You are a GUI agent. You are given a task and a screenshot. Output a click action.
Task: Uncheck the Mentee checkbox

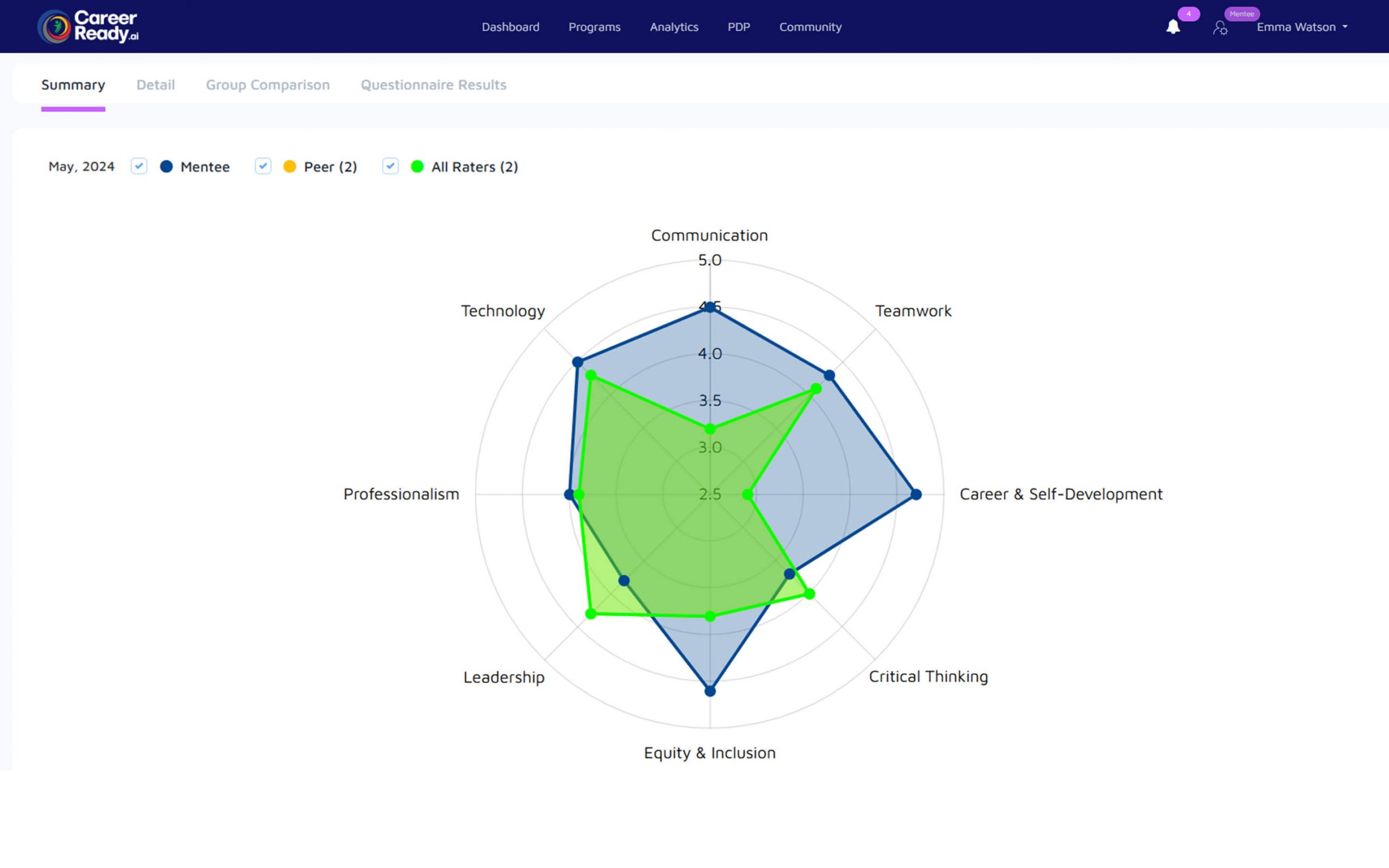pos(138,166)
